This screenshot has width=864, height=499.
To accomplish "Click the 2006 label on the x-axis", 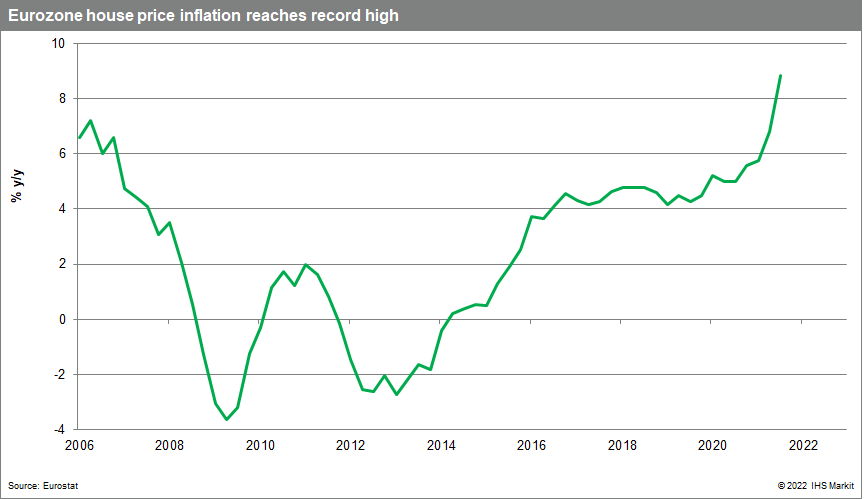I will pyautogui.click(x=78, y=445).
